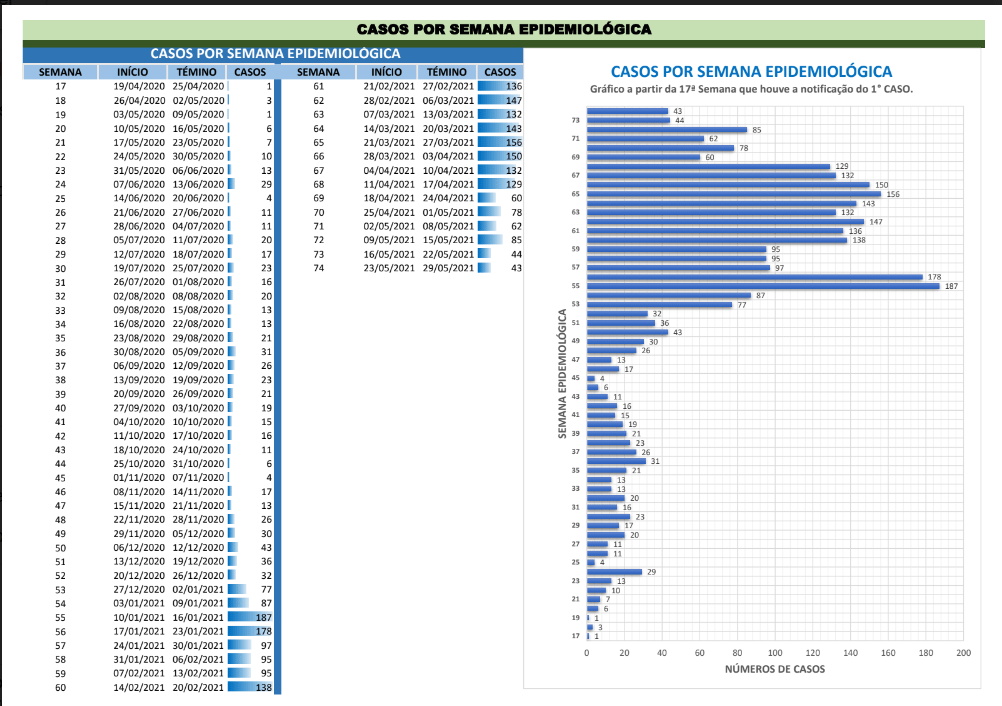The width and height of the screenshot is (1002, 706).
Task: Click the cases cell showing 187 for week 55
Action: 250,619
